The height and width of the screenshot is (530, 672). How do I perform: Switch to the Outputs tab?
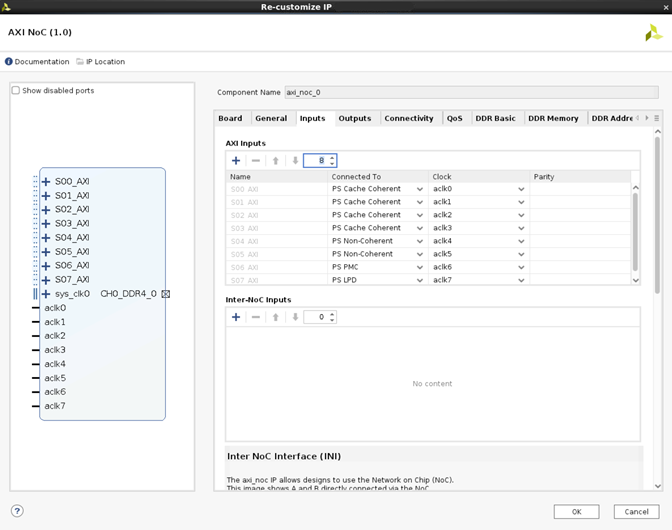pos(355,118)
